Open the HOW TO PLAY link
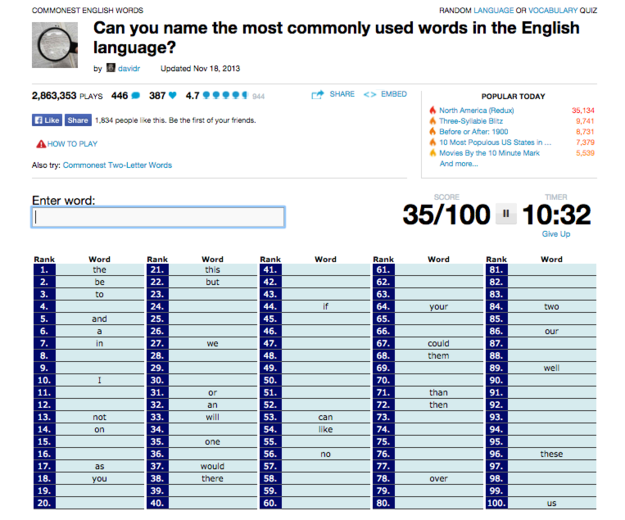 coord(72,144)
